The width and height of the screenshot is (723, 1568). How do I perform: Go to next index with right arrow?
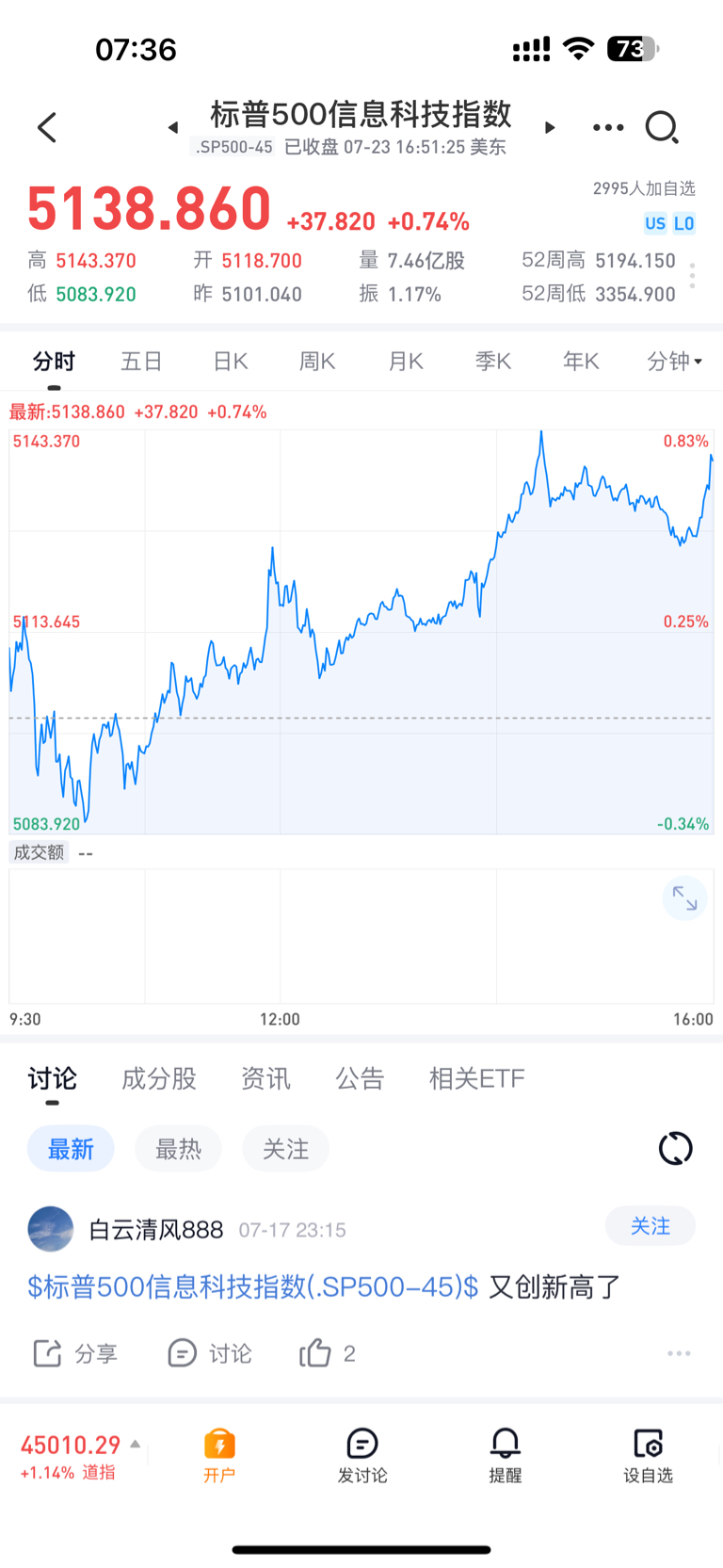click(550, 127)
